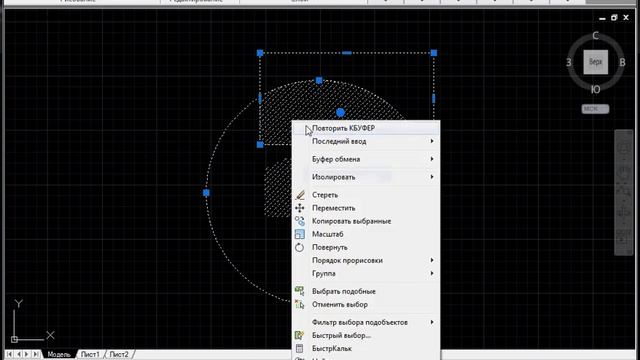Click the Повернуть rotate icon
The image size is (640, 360).
point(300,247)
